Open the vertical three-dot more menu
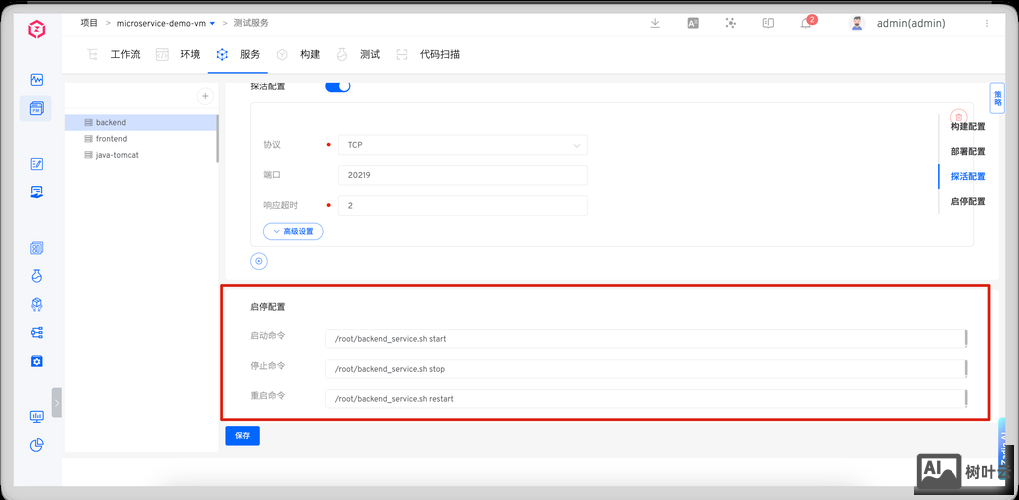 (x=987, y=23)
